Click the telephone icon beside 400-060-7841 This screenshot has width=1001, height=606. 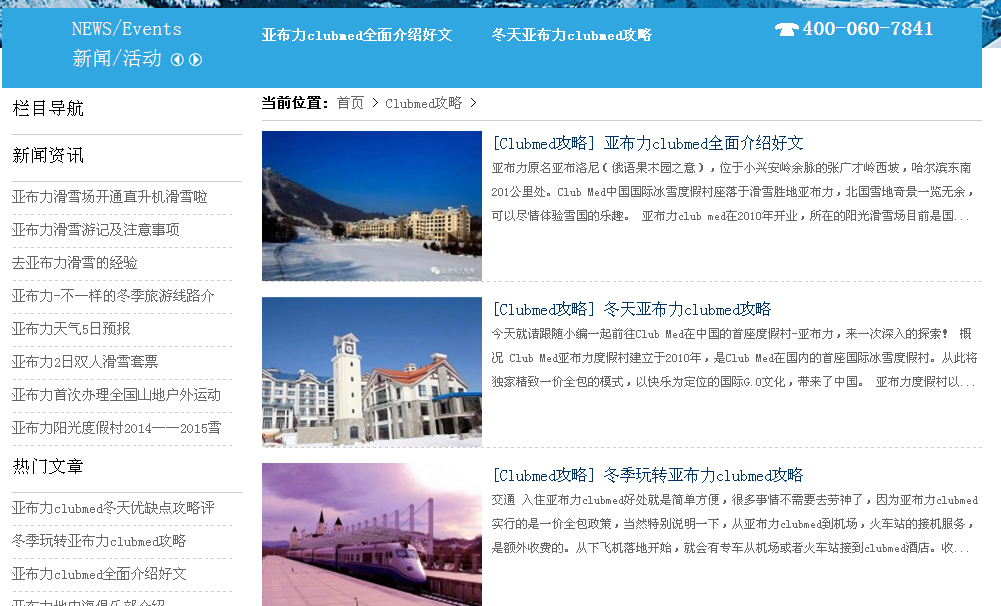pyautogui.click(x=786, y=29)
